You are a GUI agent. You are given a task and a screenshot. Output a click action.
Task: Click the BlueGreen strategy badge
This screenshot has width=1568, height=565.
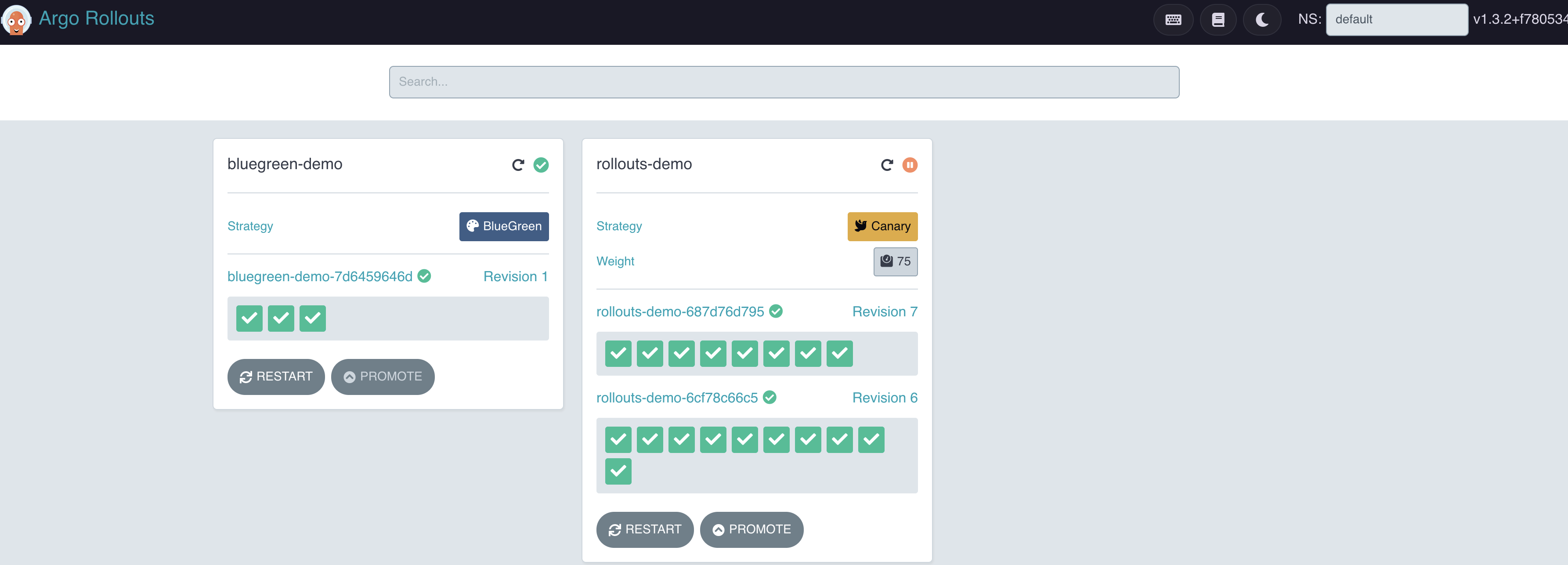tap(503, 227)
